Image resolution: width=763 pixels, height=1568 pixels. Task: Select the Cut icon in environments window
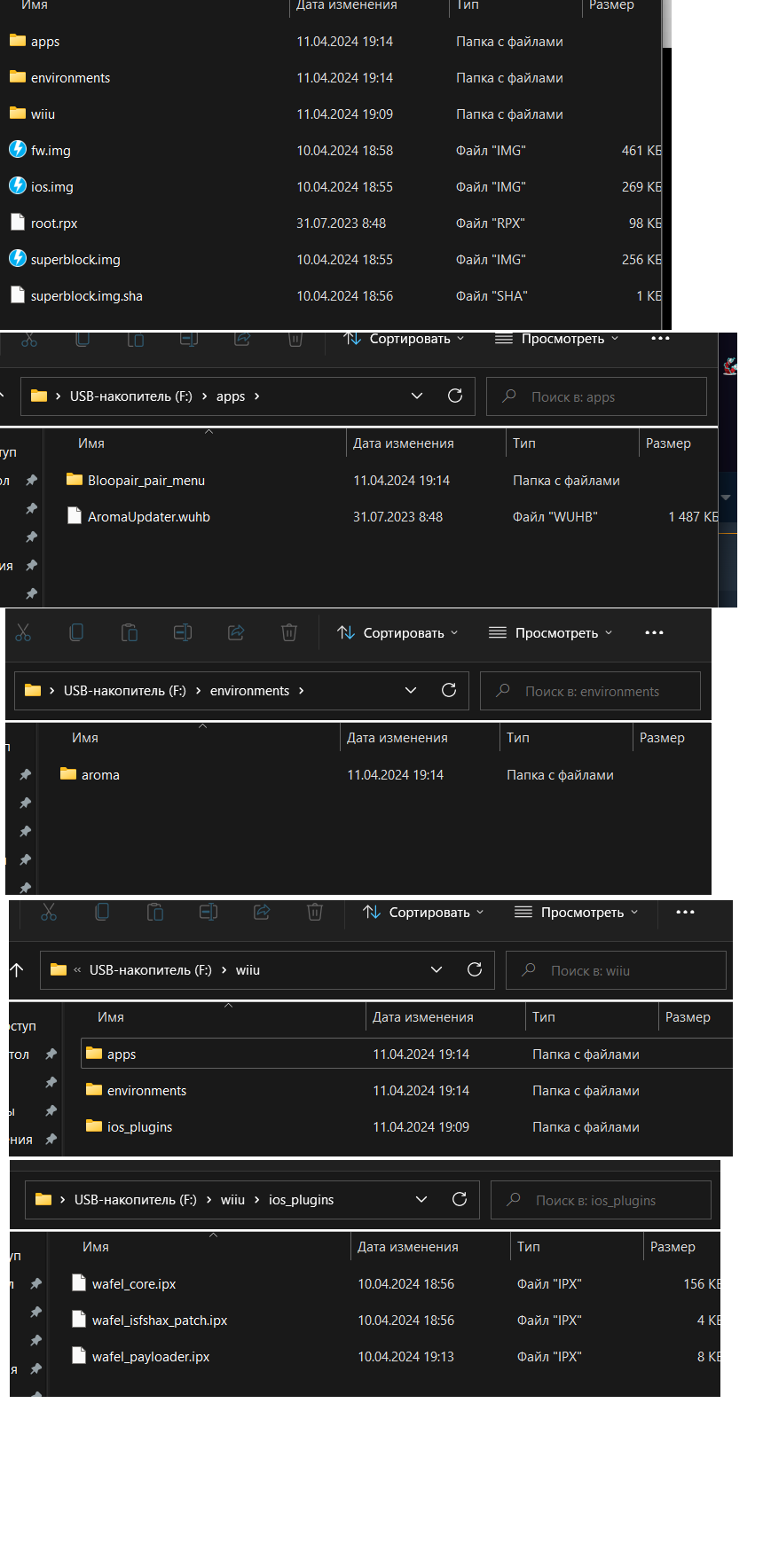[x=23, y=632]
